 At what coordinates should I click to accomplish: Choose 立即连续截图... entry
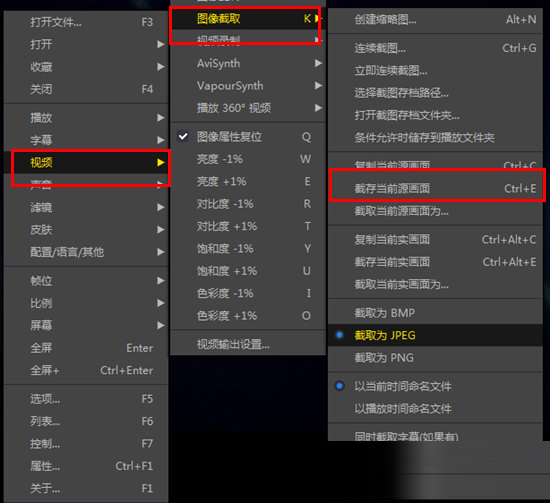tap(435, 71)
